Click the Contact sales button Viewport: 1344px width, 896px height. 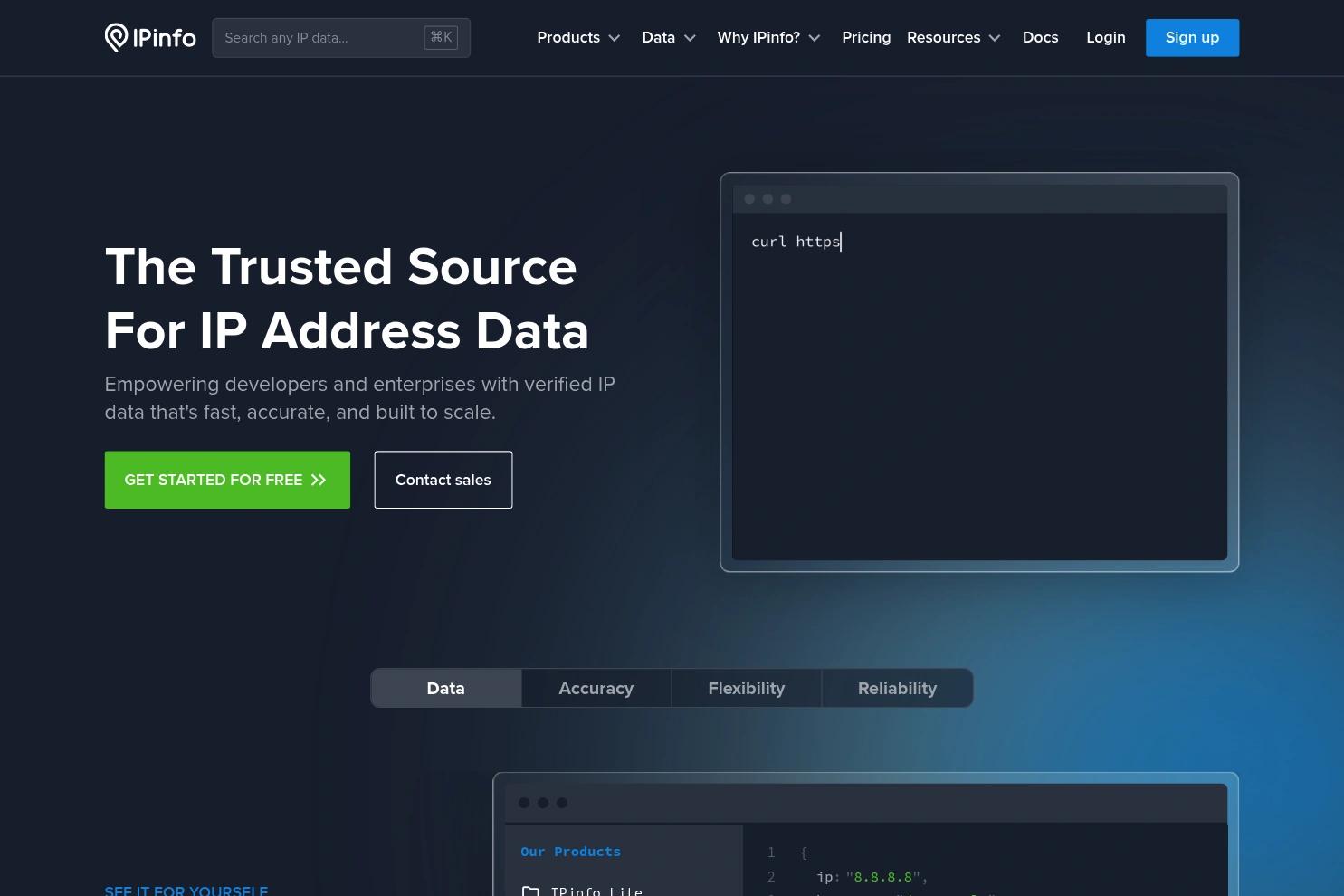point(443,480)
